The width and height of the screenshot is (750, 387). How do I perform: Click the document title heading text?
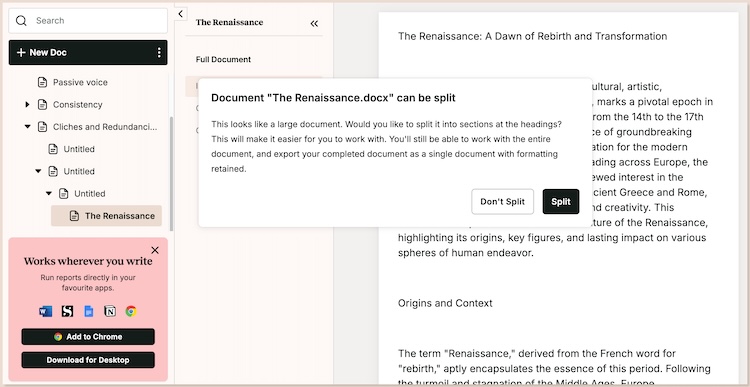click(x=532, y=36)
